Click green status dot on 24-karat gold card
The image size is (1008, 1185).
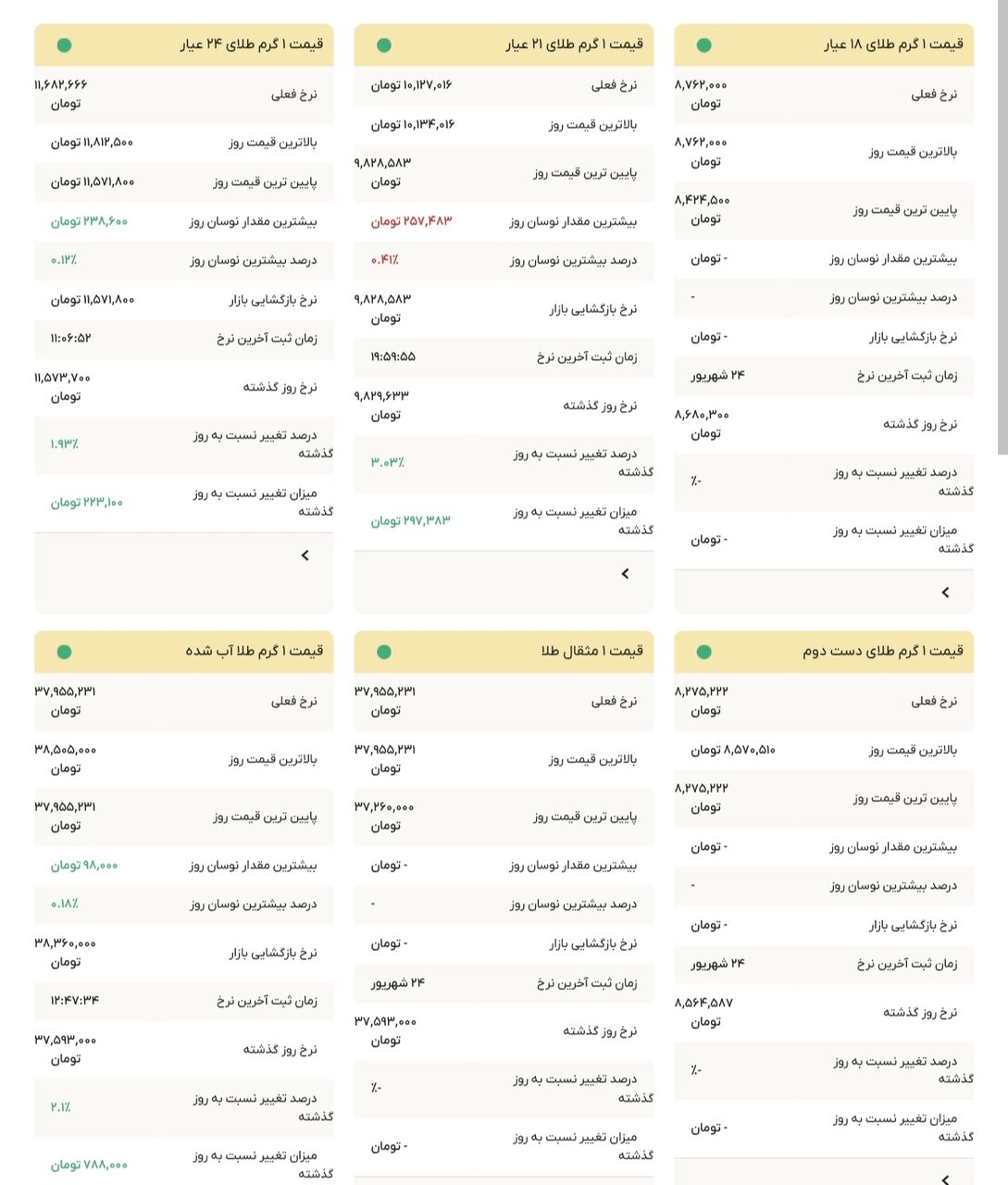[64, 44]
